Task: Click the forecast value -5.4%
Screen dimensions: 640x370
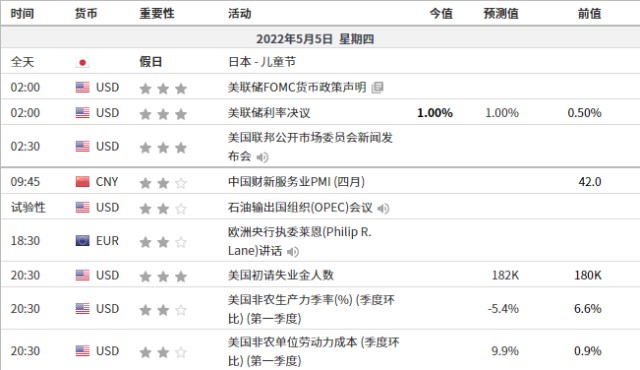Action: pos(503,309)
